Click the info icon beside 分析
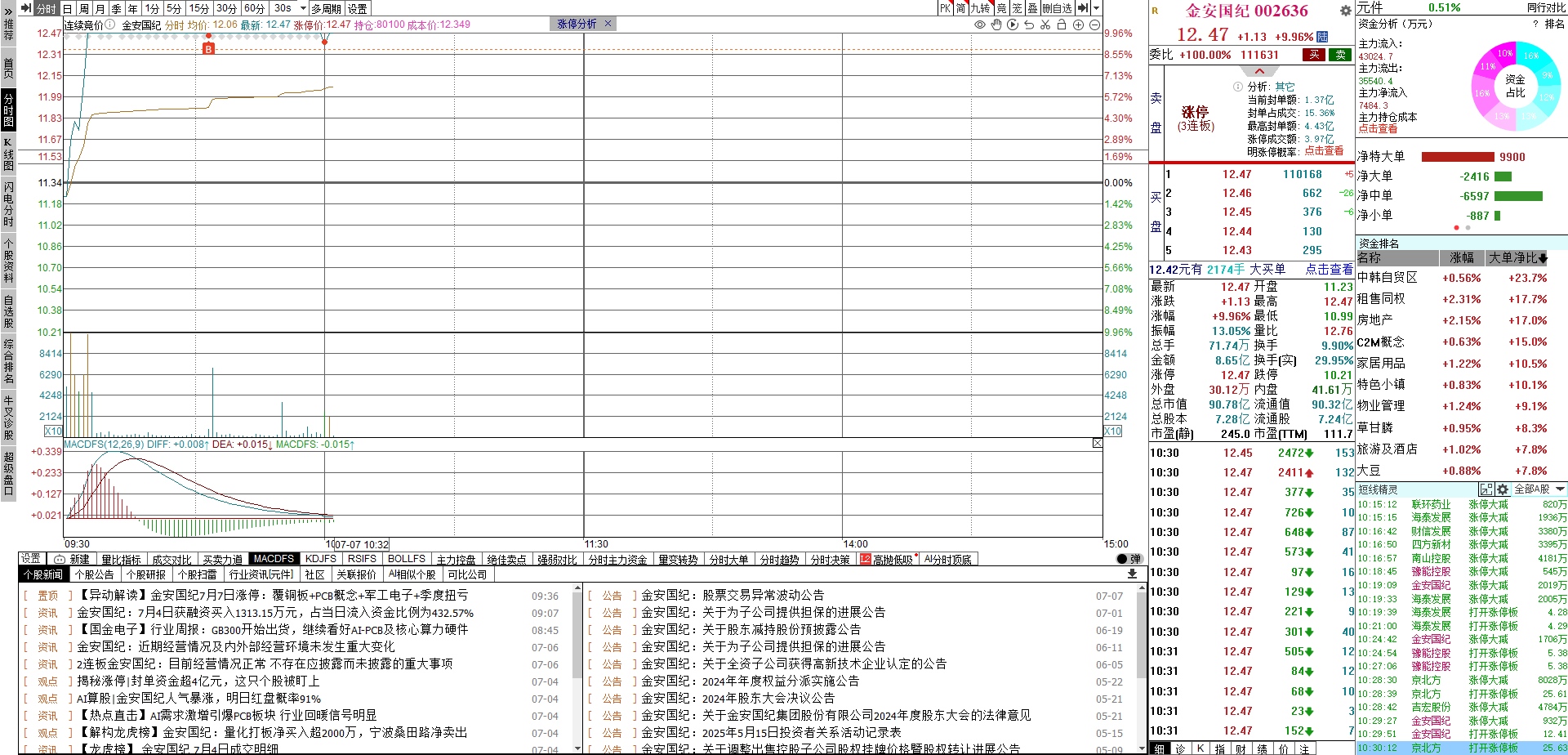1568x755 pixels. point(1237,87)
